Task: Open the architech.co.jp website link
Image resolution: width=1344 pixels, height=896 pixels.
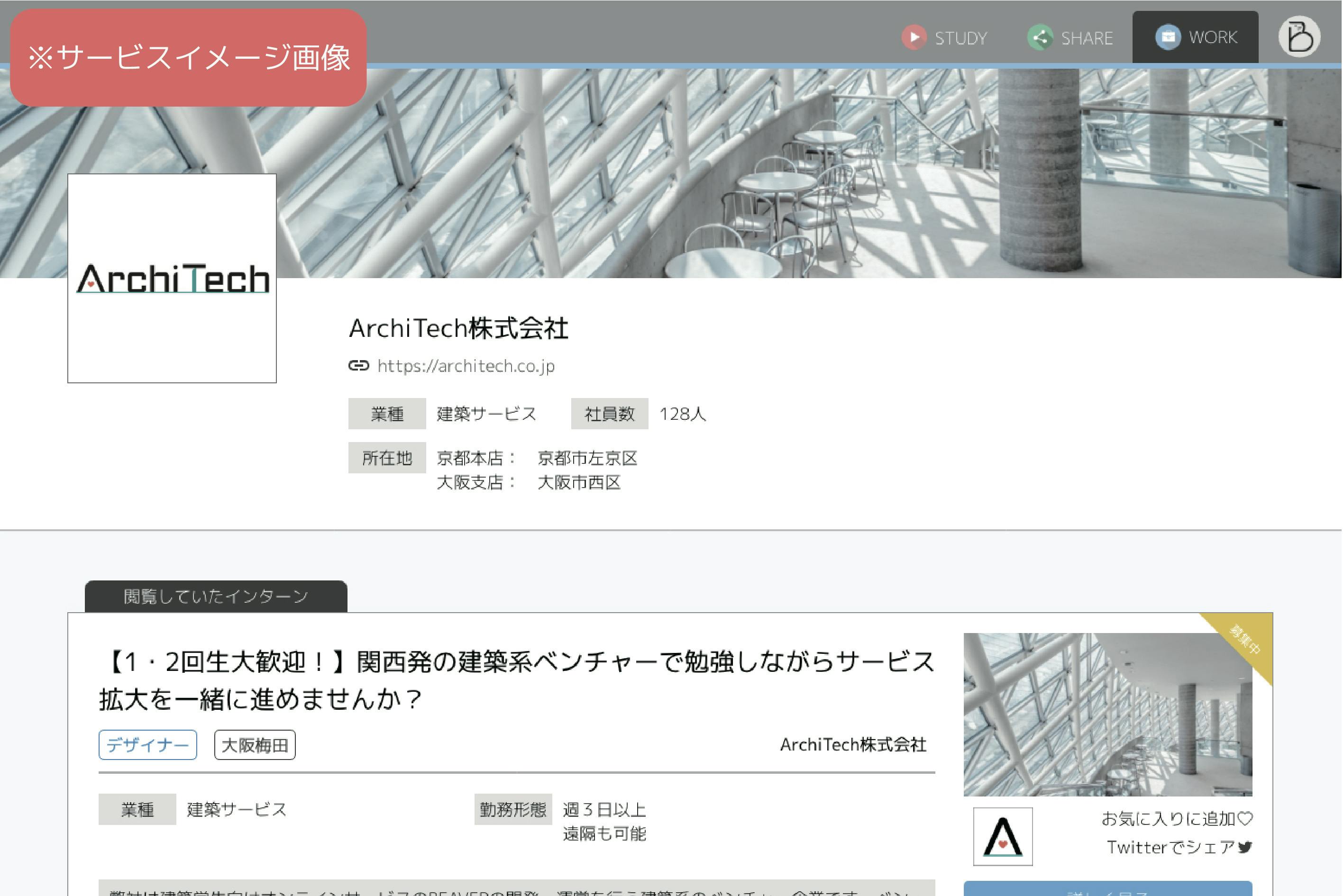Action: pos(466,366)
